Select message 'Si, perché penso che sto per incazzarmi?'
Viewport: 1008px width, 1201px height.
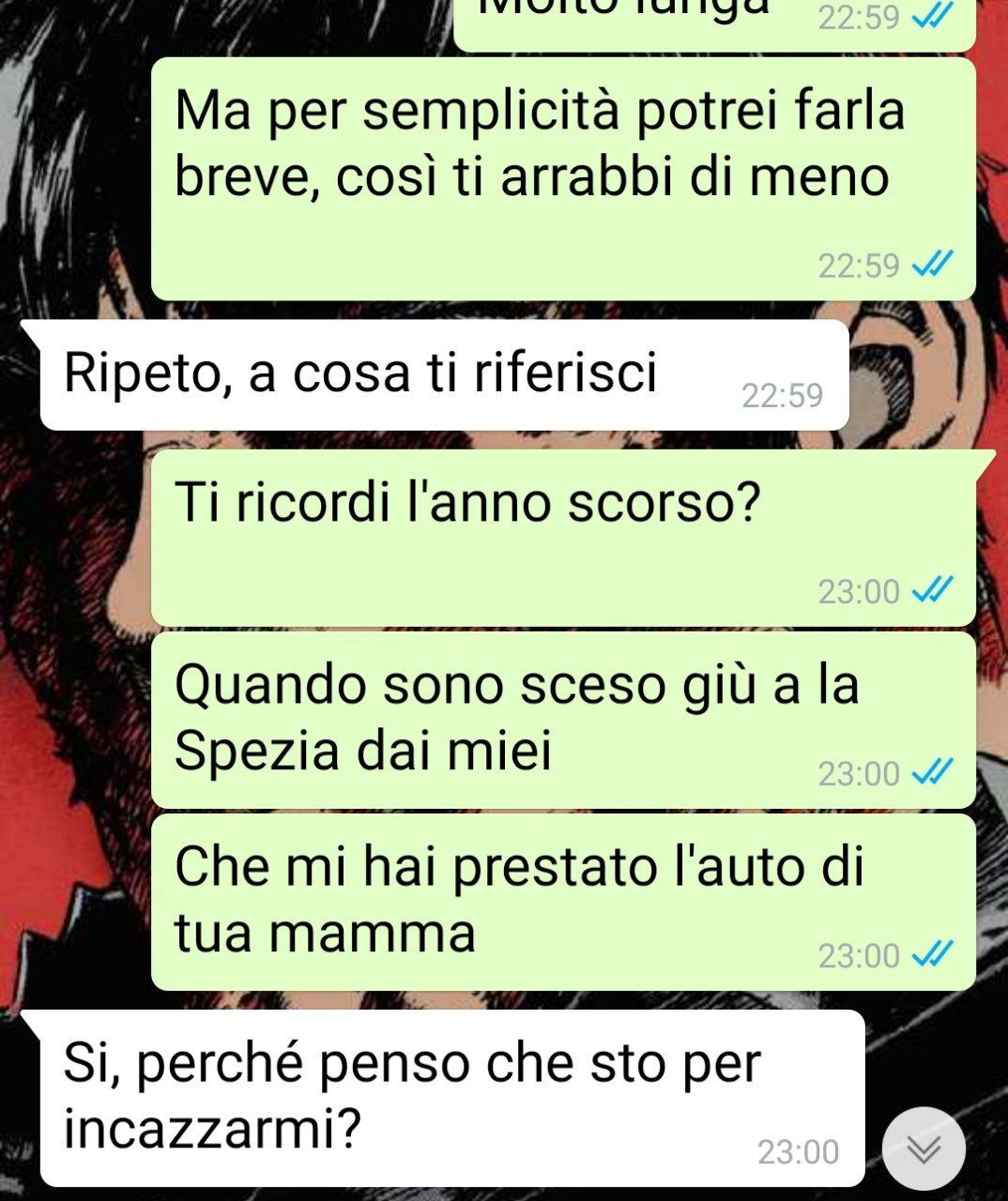pyautogui.click(x=451, y=1098)
